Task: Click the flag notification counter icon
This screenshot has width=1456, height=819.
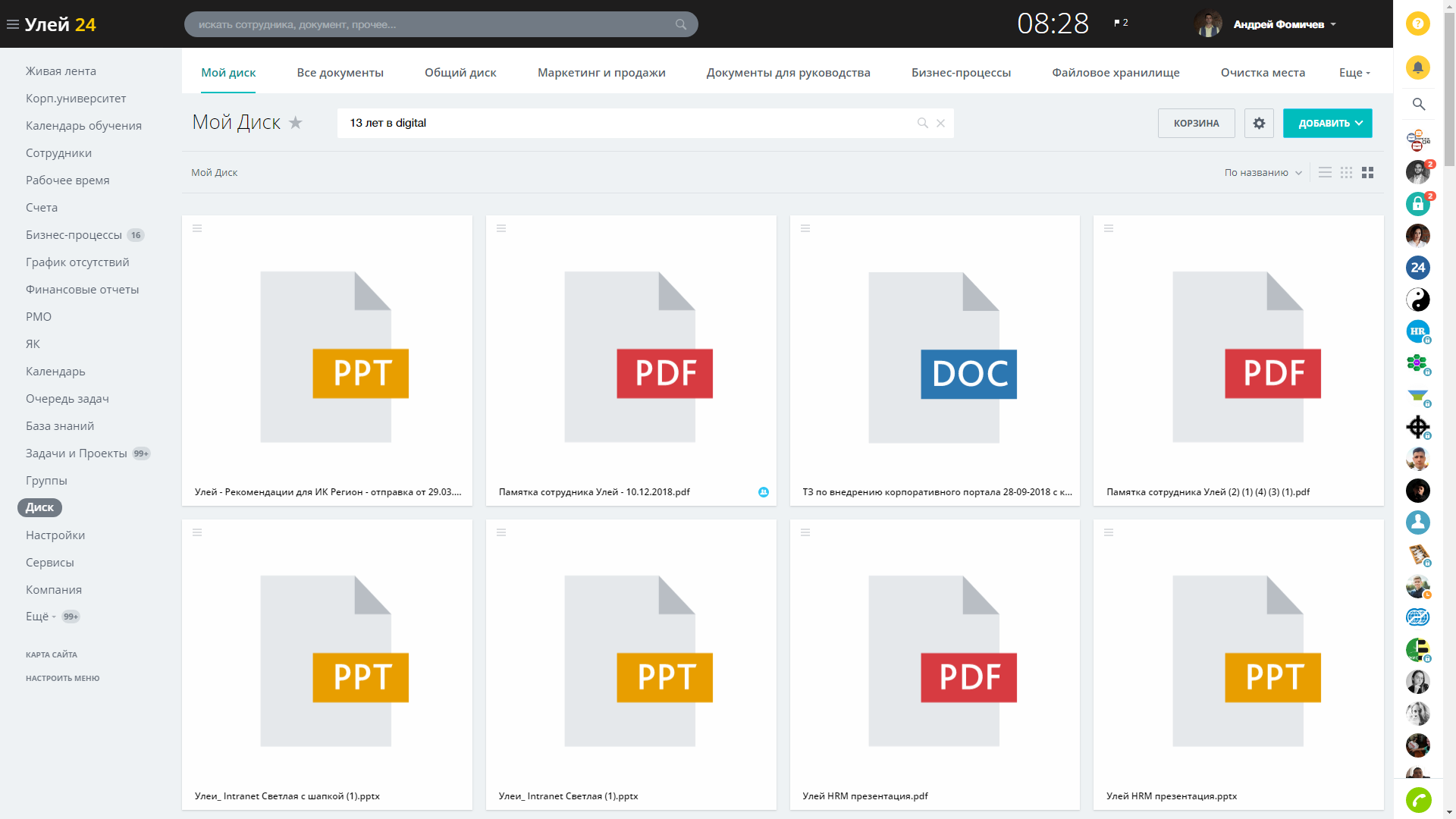Action: coord(1121,23)
